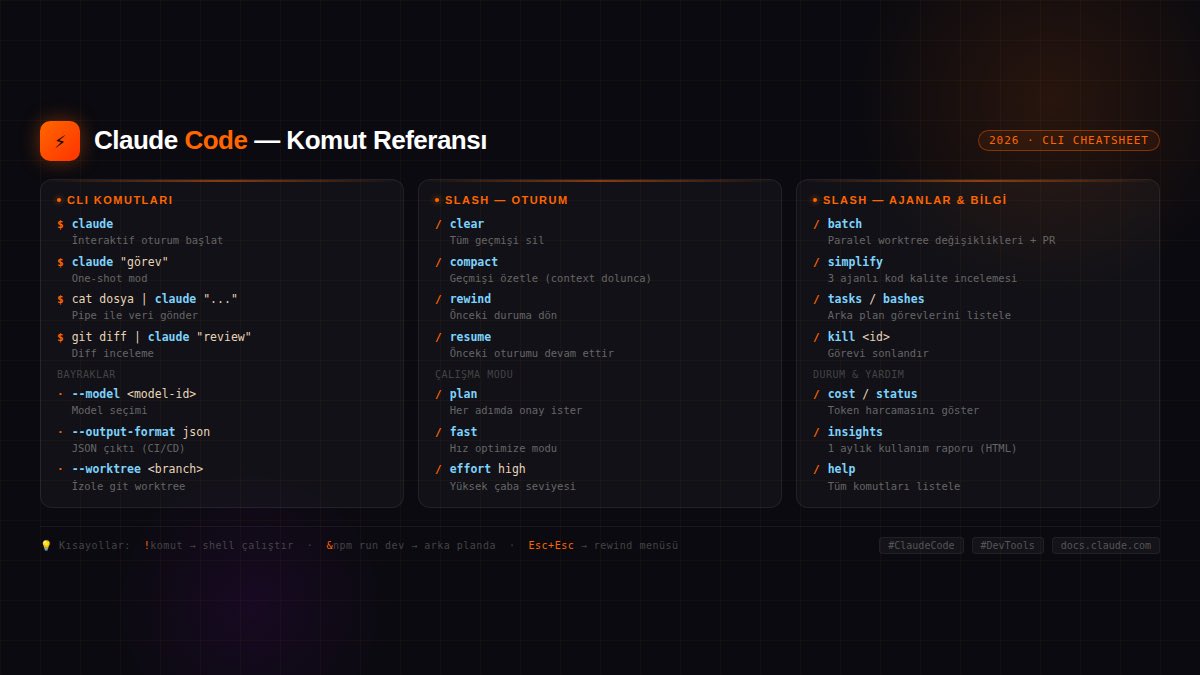This screenshot has width=1200, height=675.
Task: Click the "BAYRAKLAR" subheading
Action: (86, 374)
